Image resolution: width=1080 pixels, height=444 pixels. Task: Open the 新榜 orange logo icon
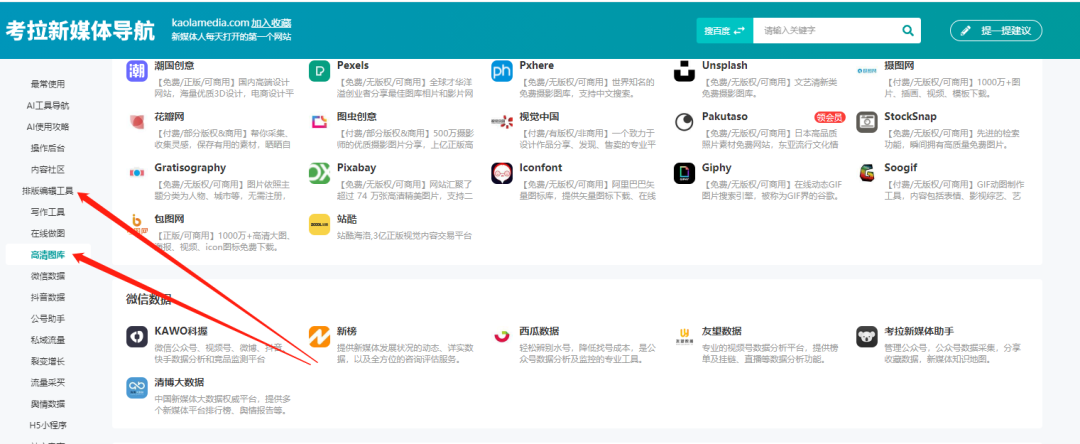point(320,337)
